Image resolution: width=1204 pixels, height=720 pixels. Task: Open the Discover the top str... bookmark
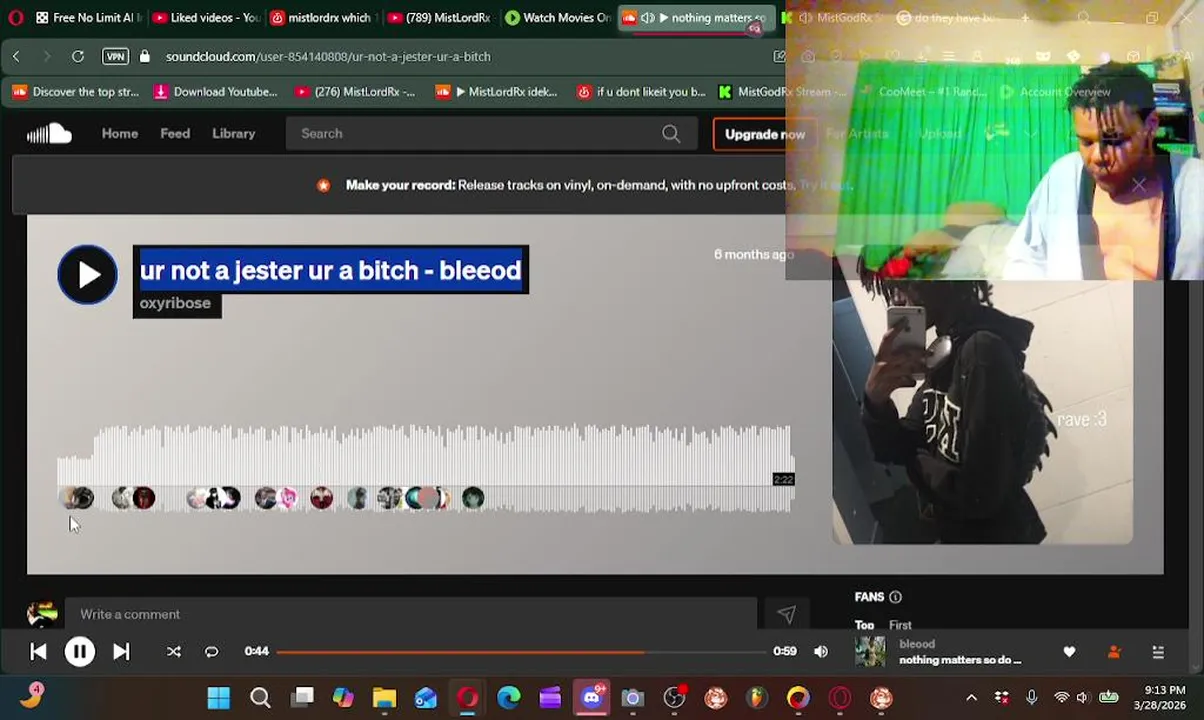(x=76, y=92)
